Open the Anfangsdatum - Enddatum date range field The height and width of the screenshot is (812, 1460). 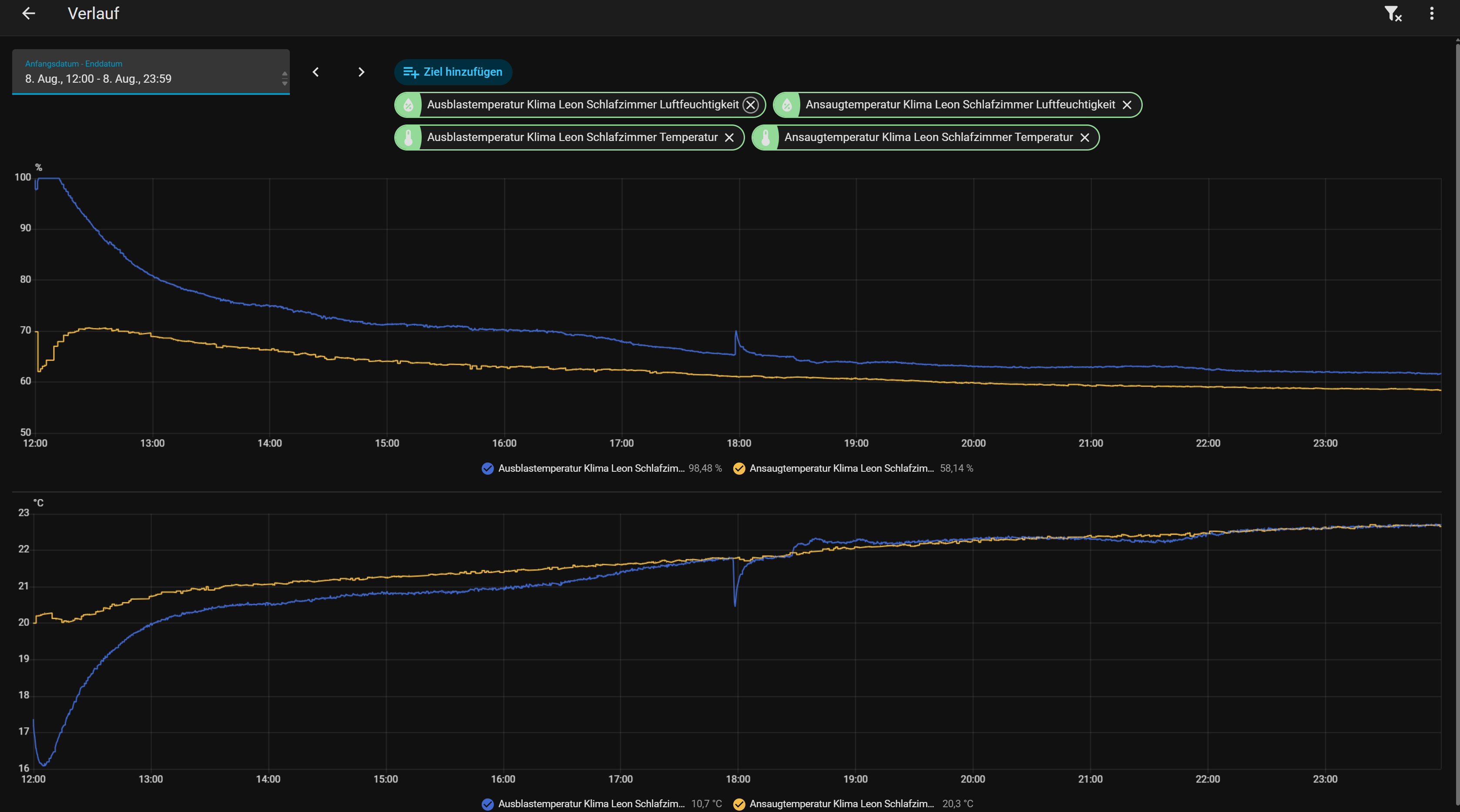[x=151, y=72]
